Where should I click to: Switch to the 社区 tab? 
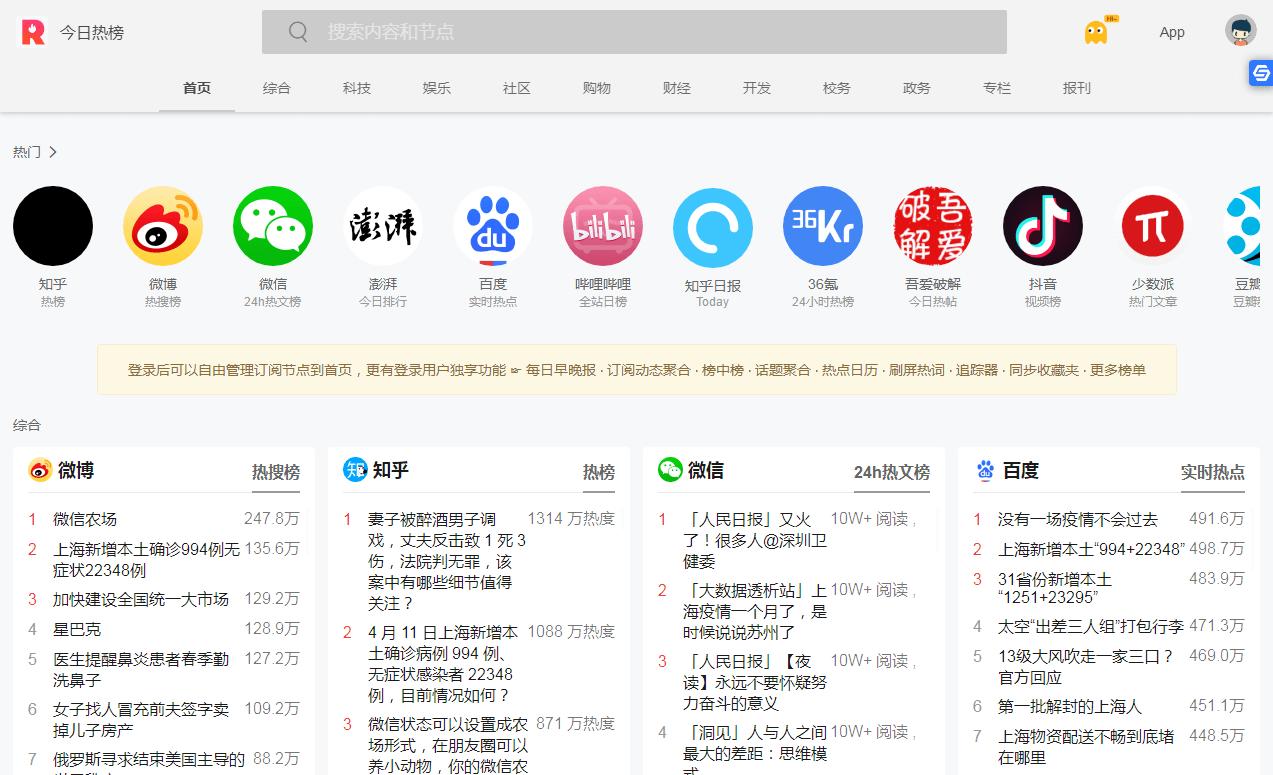(517, 88)
